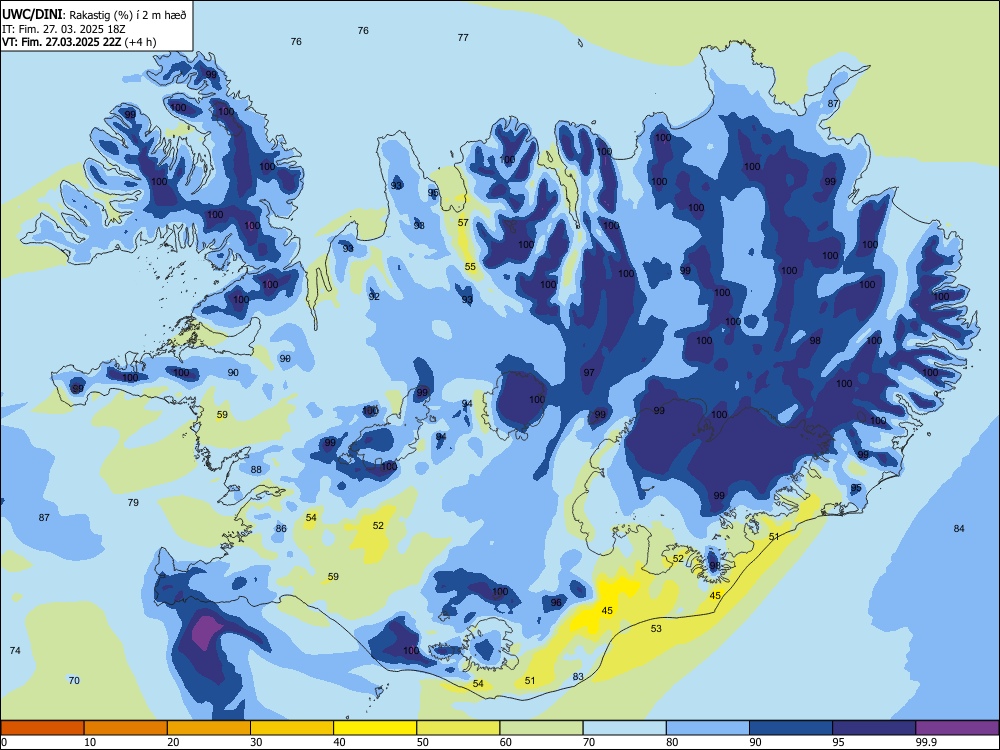Click the legend tick label 99.9

925,742
